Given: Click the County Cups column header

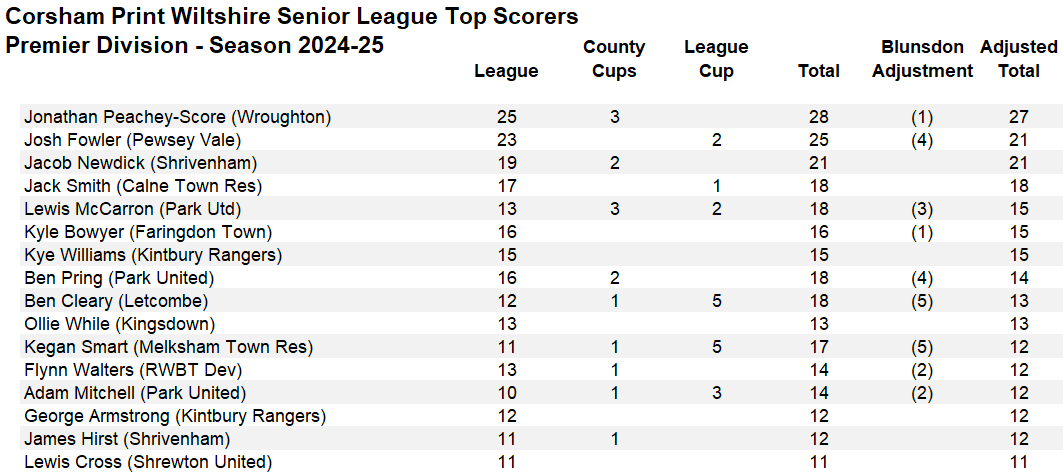Looking at the screenshot, I should click(x=614, y=59).
